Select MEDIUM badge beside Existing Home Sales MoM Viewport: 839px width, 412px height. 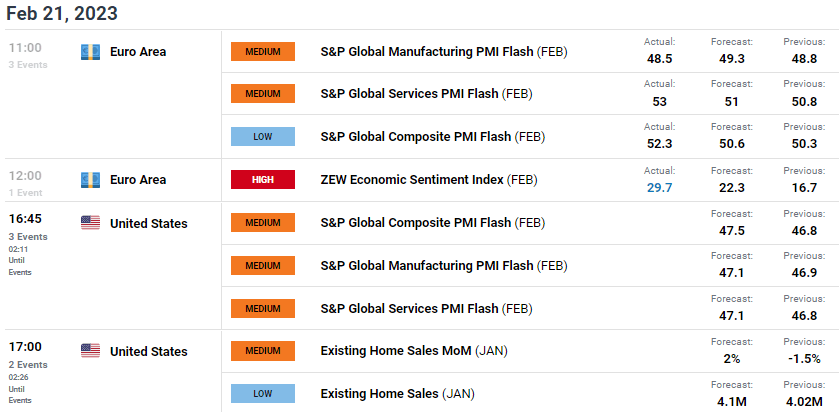[x=263, y=351]
